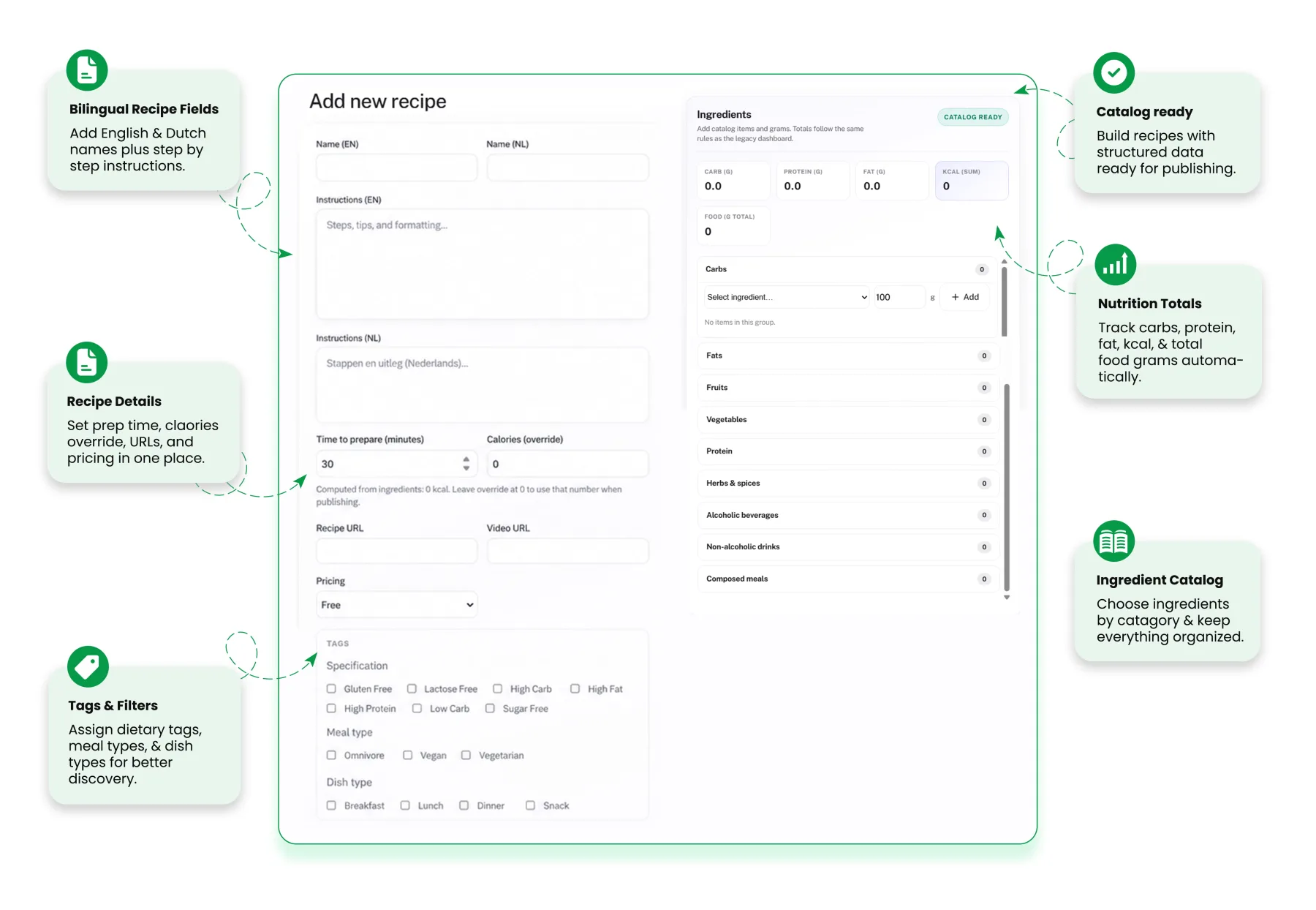Click the Recipe URL input

coord(397,551)
